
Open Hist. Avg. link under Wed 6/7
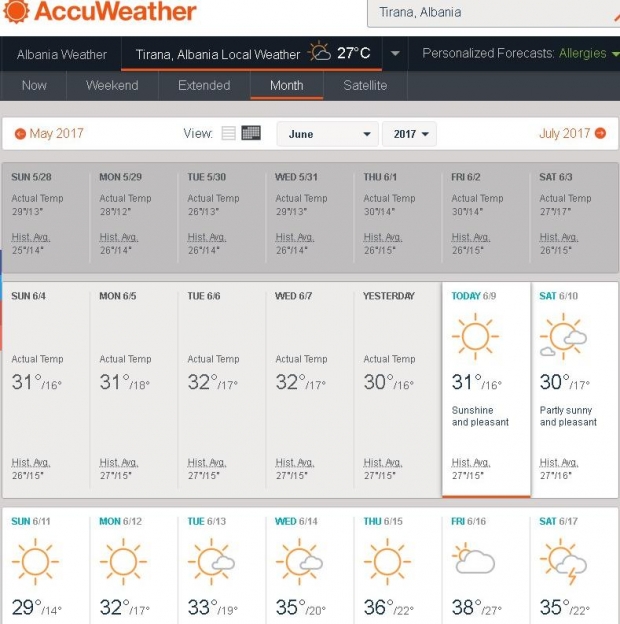[x=295, y=462]
